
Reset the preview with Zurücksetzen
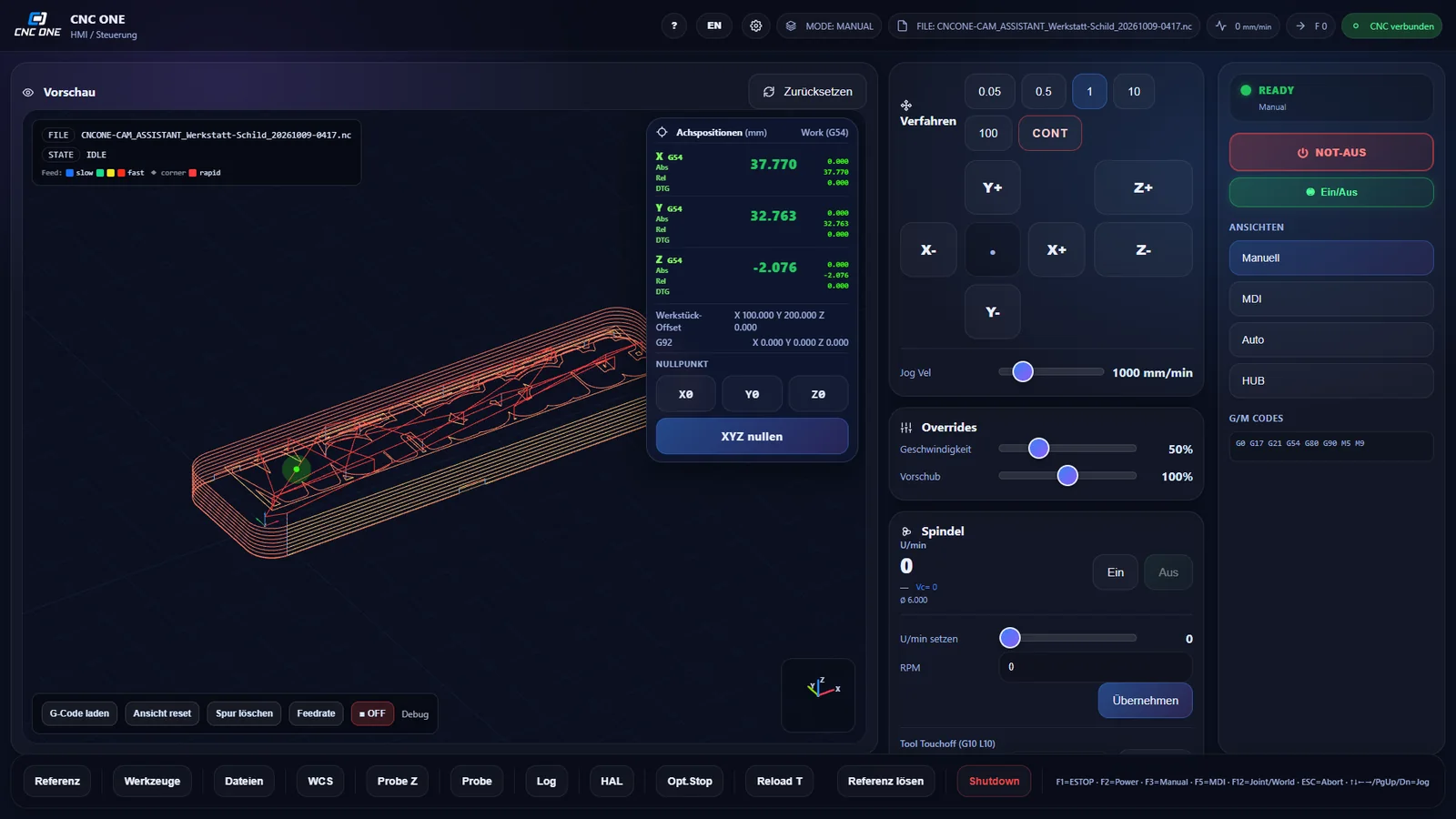tap(807, 91)
